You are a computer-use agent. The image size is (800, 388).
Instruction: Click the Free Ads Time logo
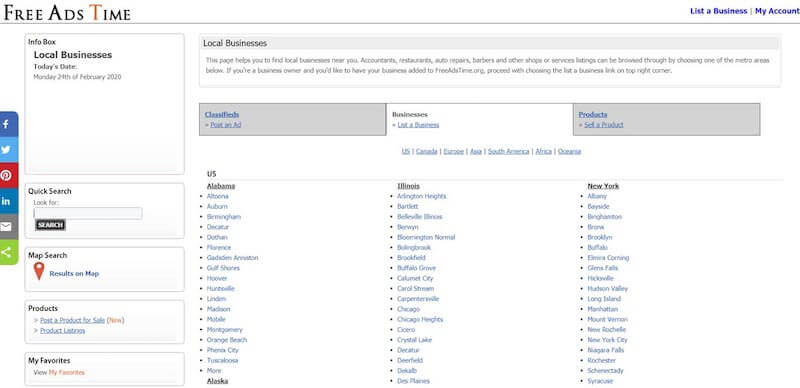67,12
